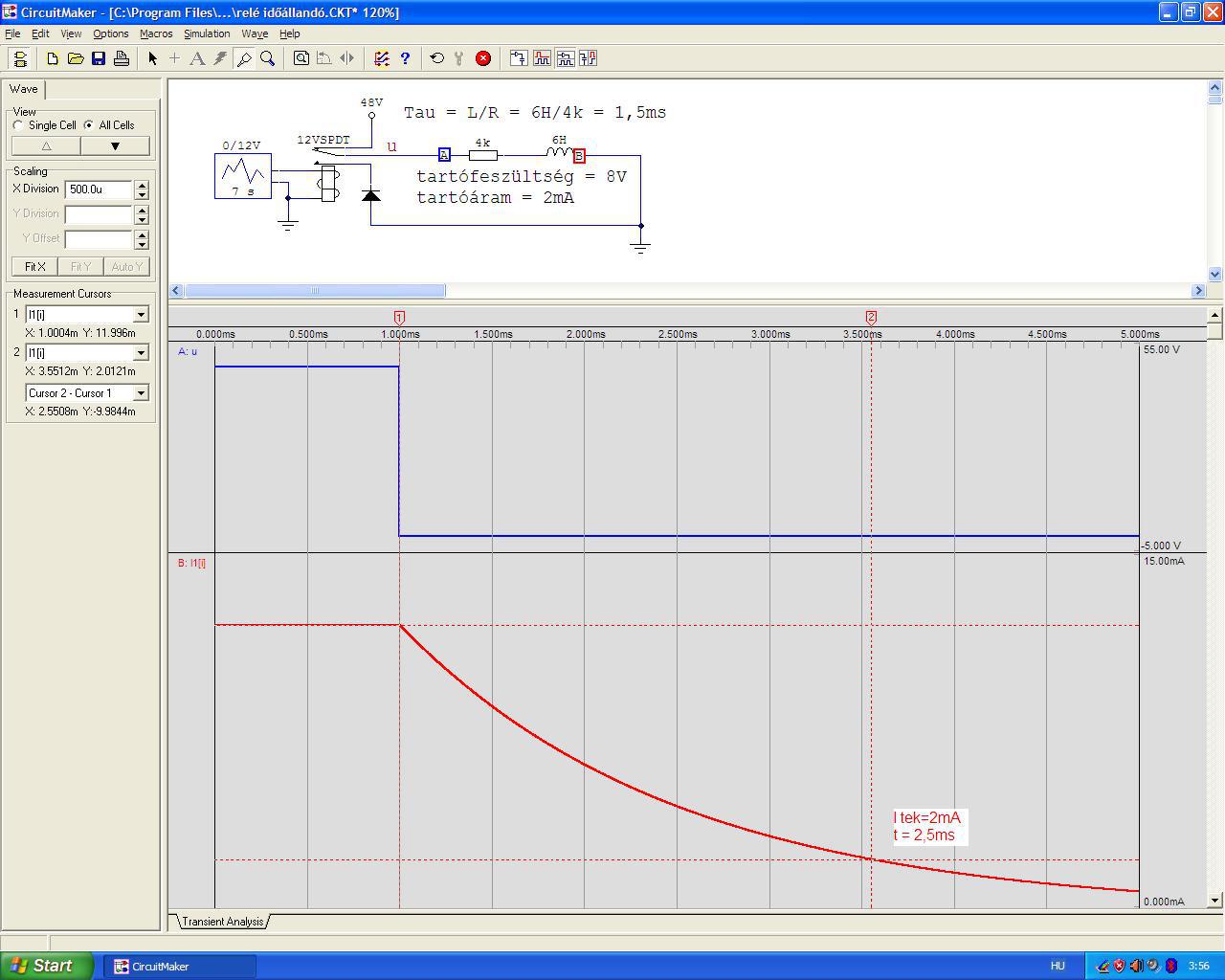Select the Text tool (A icon)
This screenshot has width=1225, height=980.
point(197,58)
